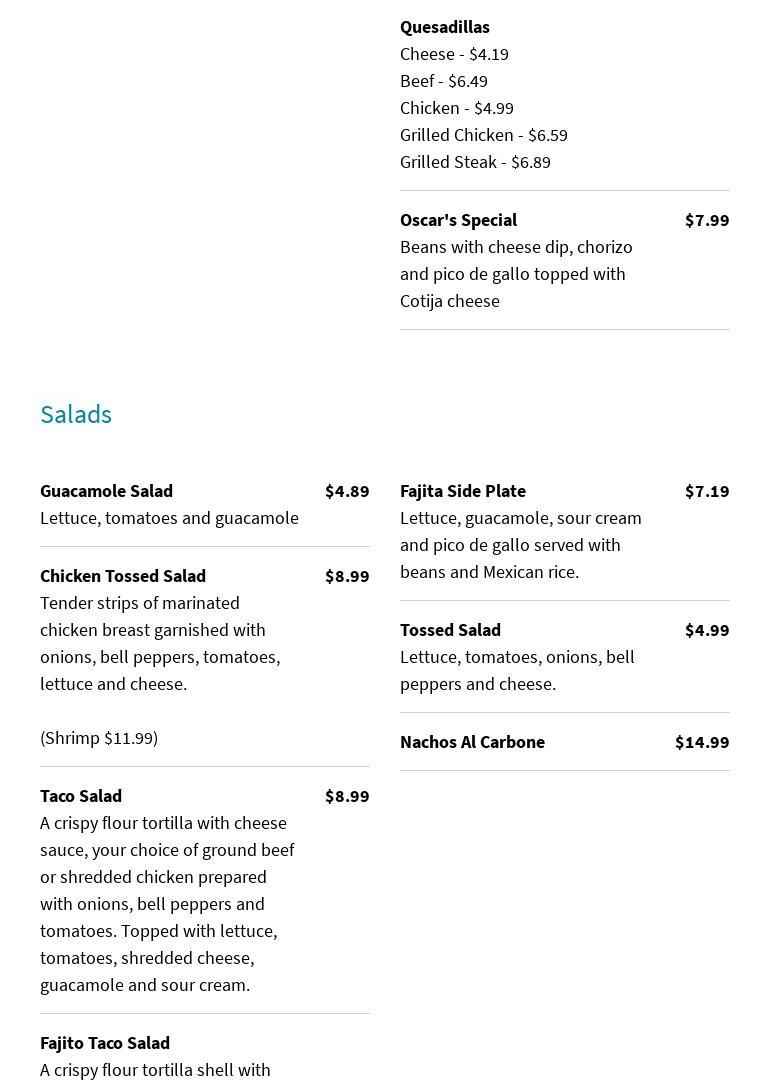Select the Guacamole Salad item title

point(106,491)
